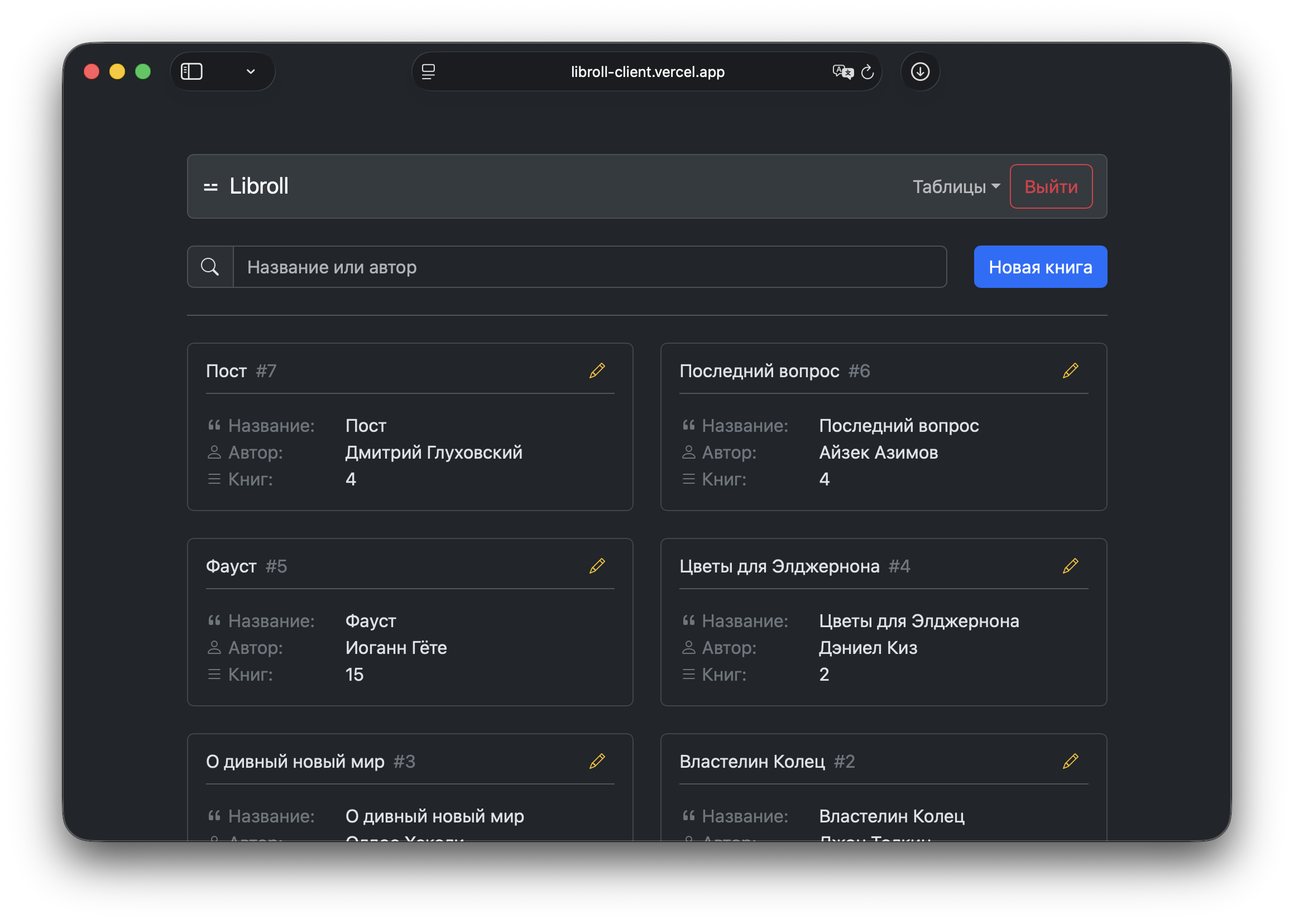Open the translate page icon

(842, 71)
